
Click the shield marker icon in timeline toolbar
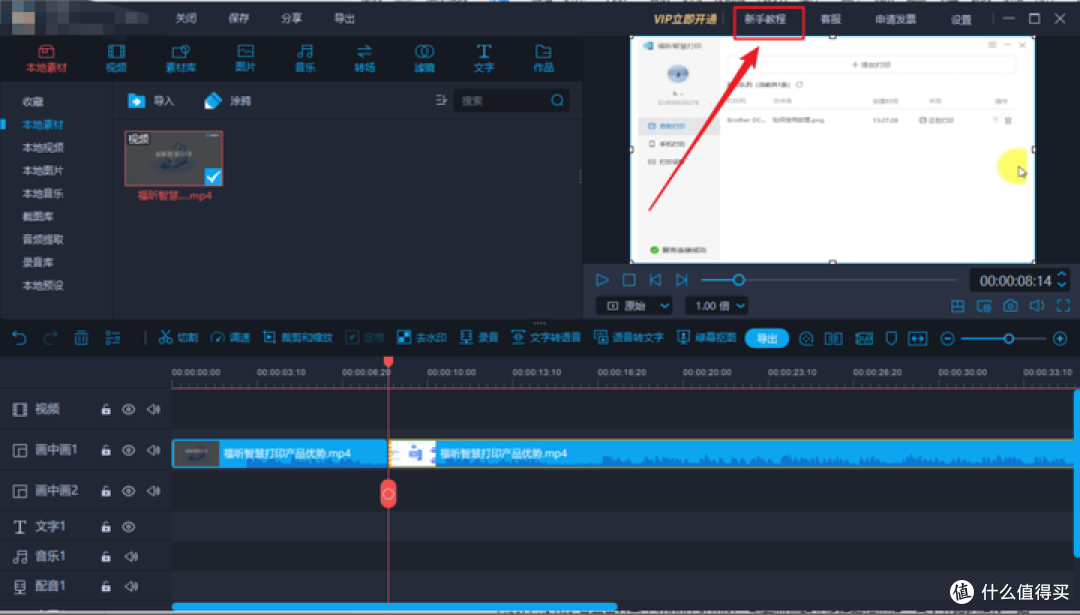(891, 339)
